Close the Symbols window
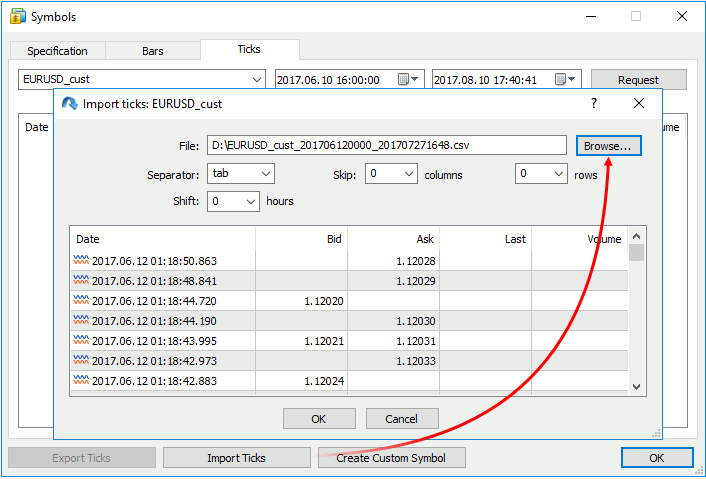The height and width of the screenshot is (479, 706). point(682,17)
